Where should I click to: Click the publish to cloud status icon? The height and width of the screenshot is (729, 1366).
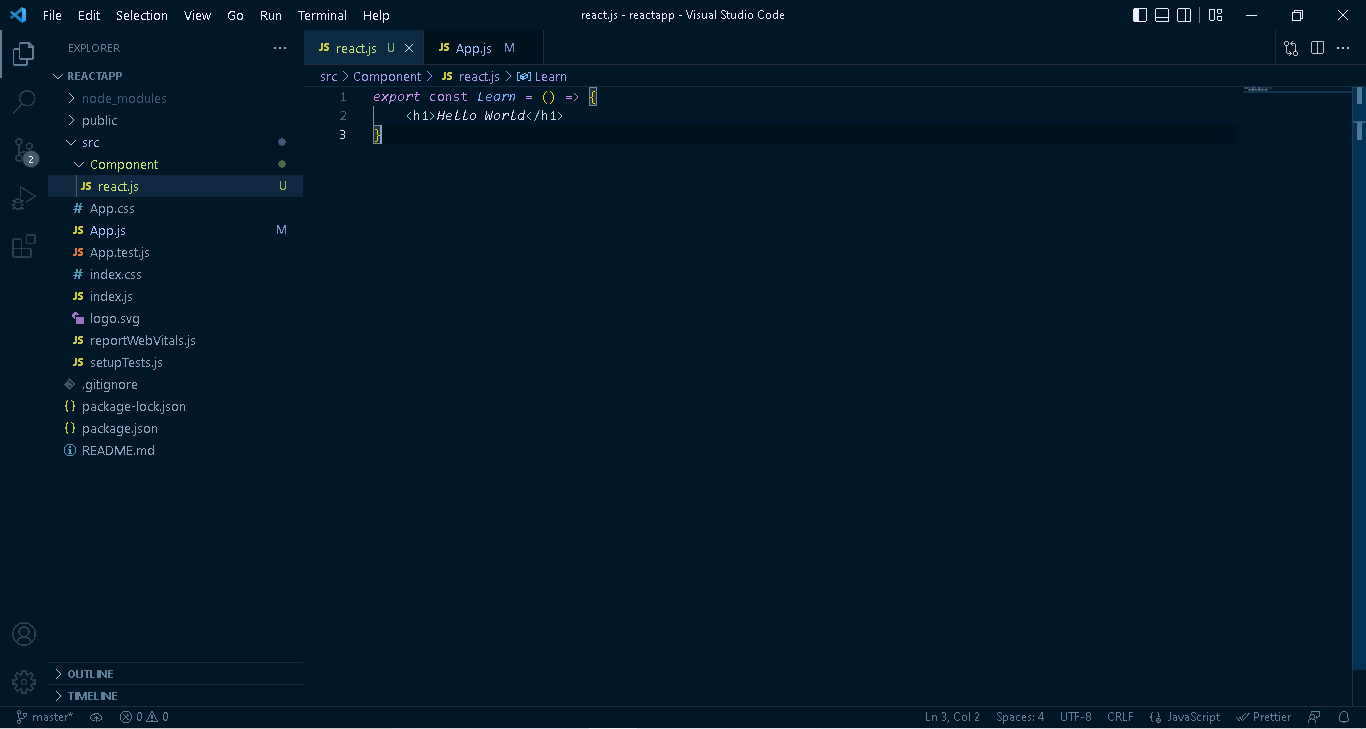(x=96, y=717)
